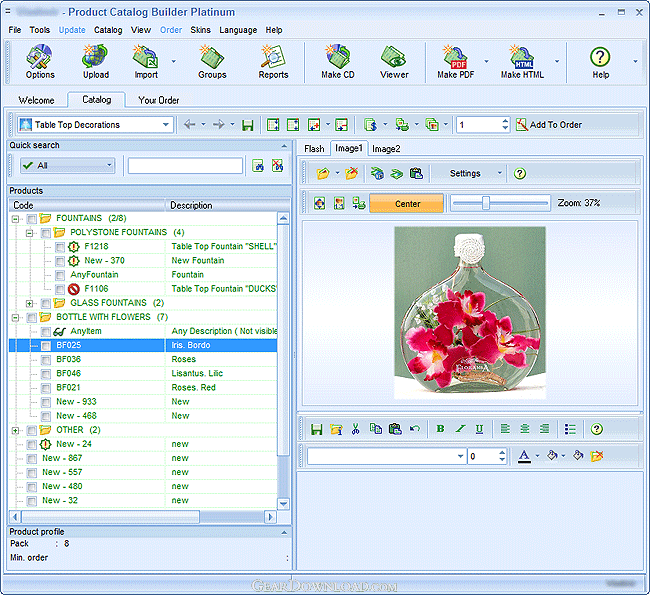This screenshot has width=650, height=595.
Task: Click the search binoculars icon in Quick search
Action: 258,165
